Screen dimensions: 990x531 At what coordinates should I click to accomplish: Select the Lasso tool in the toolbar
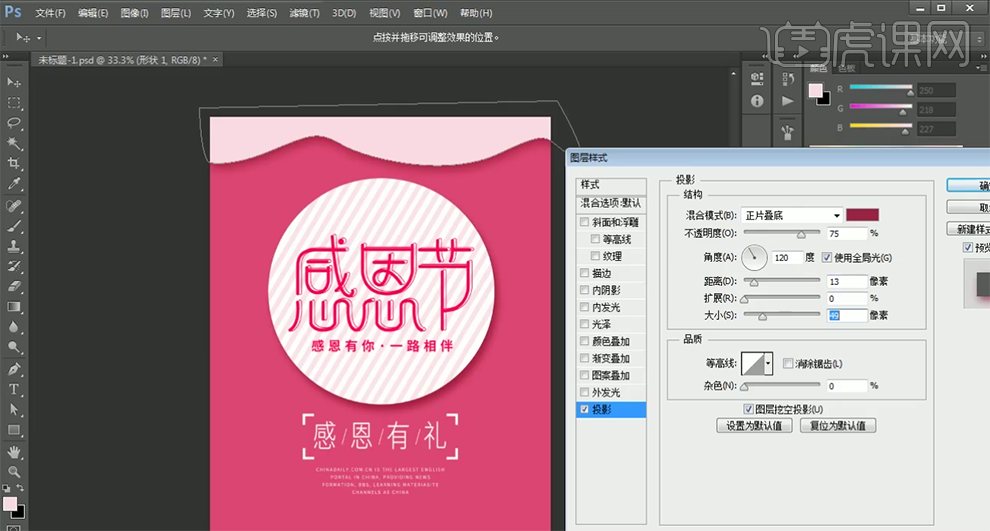click(x=14, y=123)
